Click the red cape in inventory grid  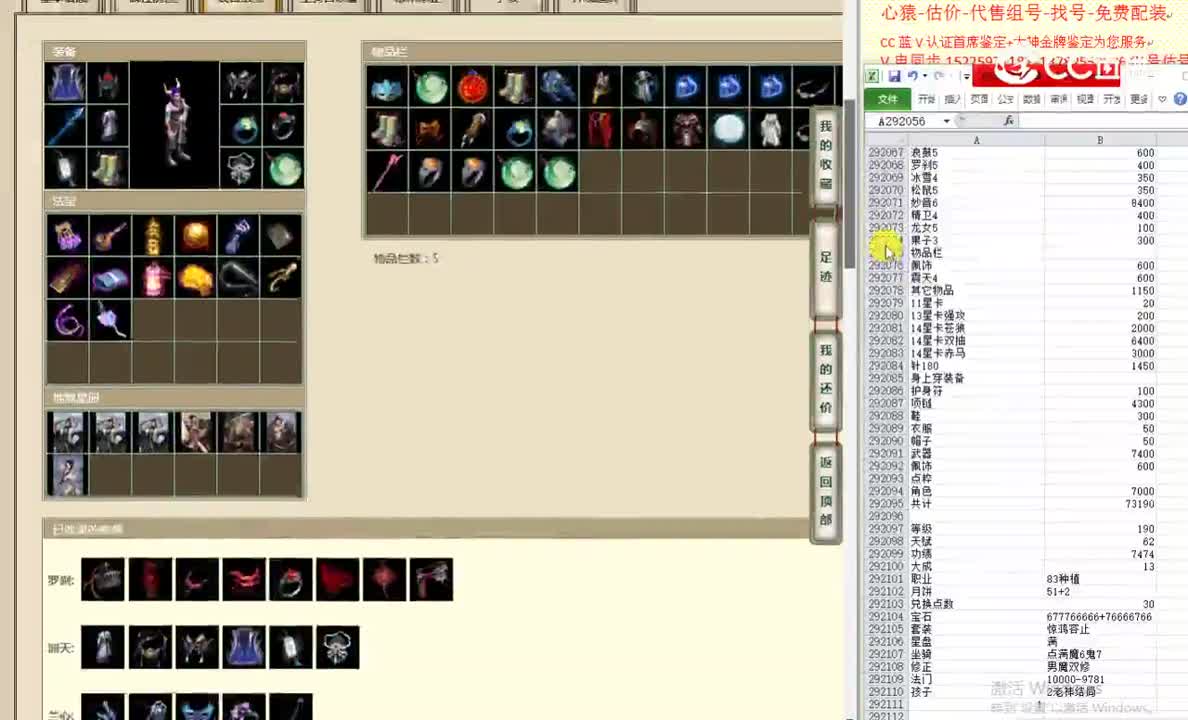point(602,130)
